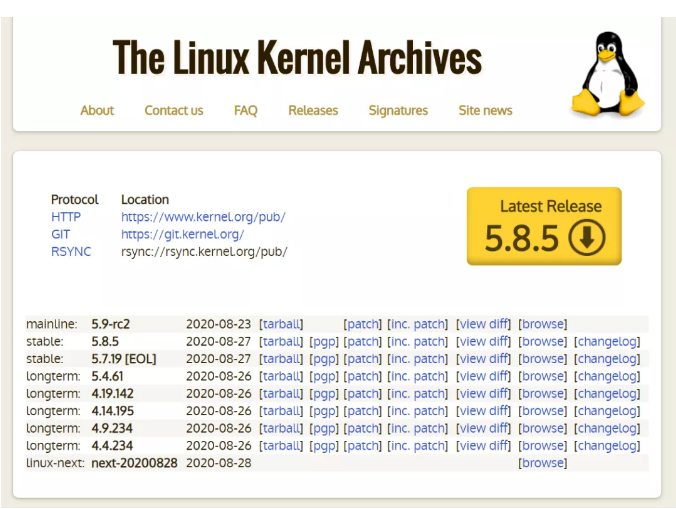This screenshot has width=676, height=509.
Task: Click the Latest Release 5.8.5 button
Action: click(544, 226)
